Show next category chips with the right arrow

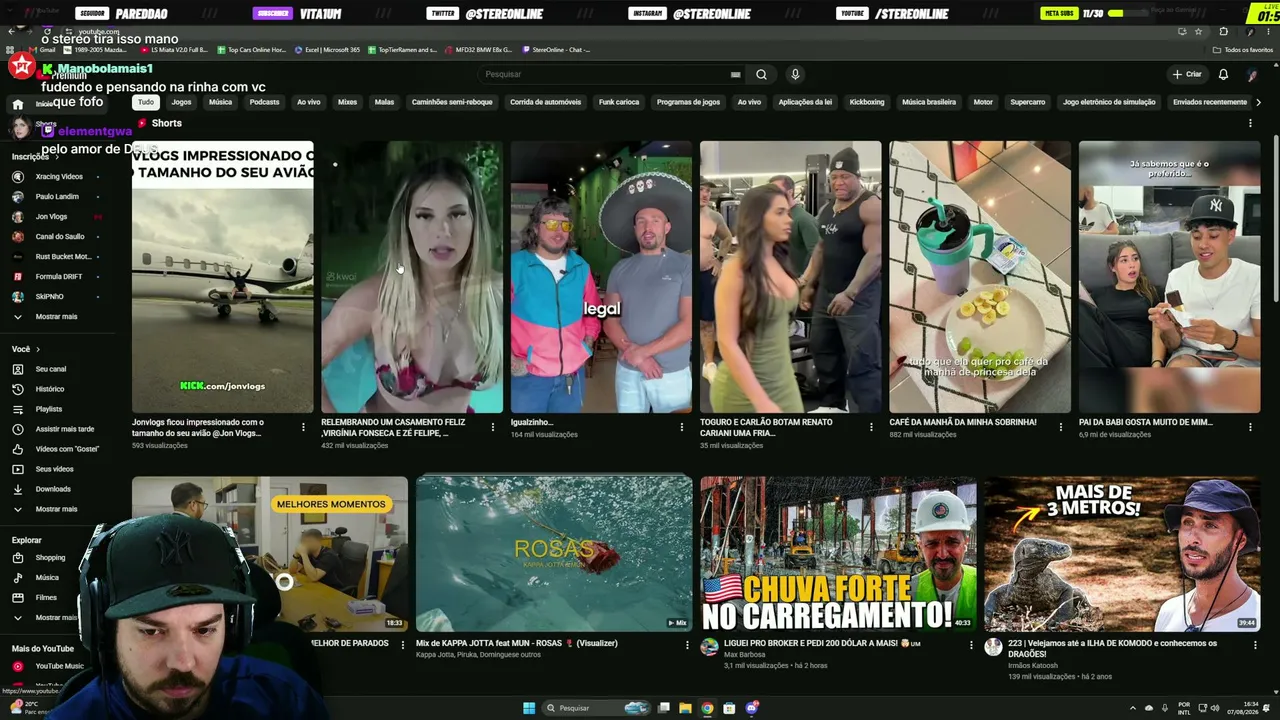1258,102
